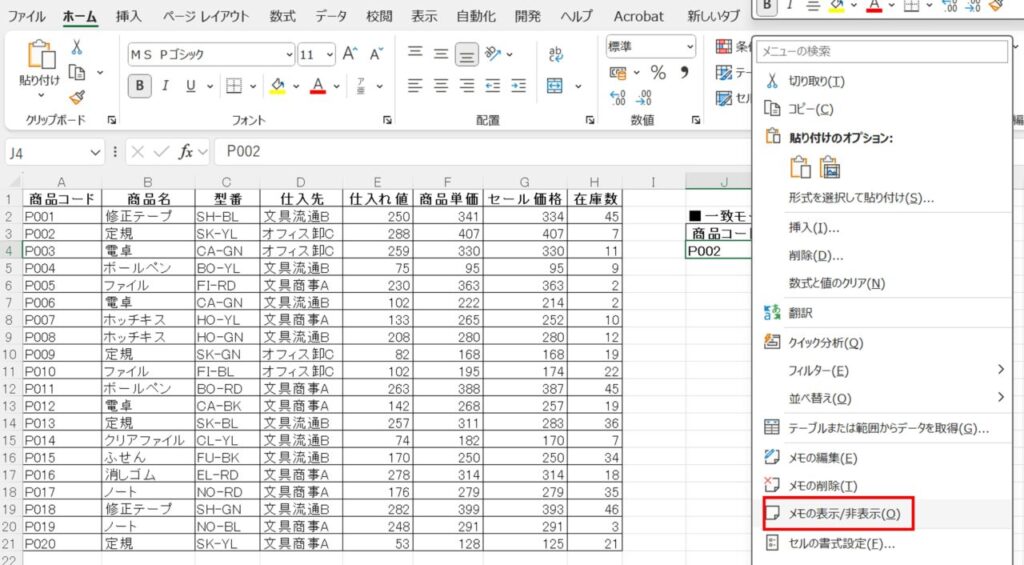Open the fill color dropdown arrow
Image resolution: width=1024 pixels, height=565 pixels.
coord(296,86)
